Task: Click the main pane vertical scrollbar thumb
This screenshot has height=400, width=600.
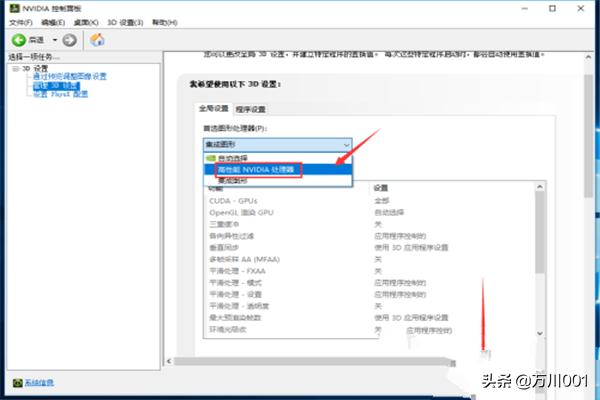Action: pyautogui.click(x=589, y=136)
